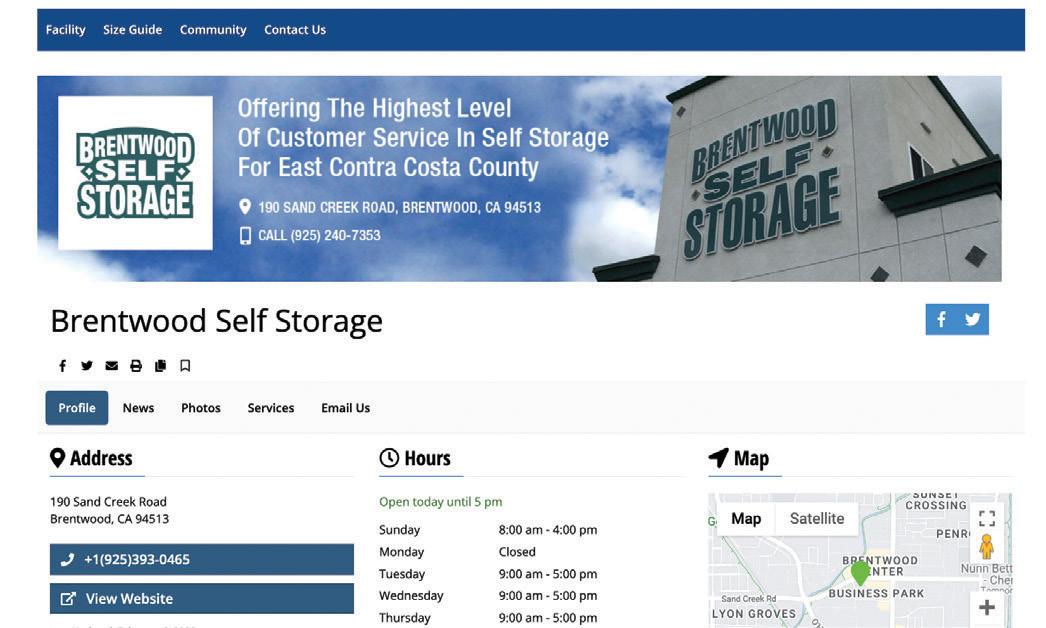
Task: Click the Street View pegman icon
Action: tap(987, 547)
